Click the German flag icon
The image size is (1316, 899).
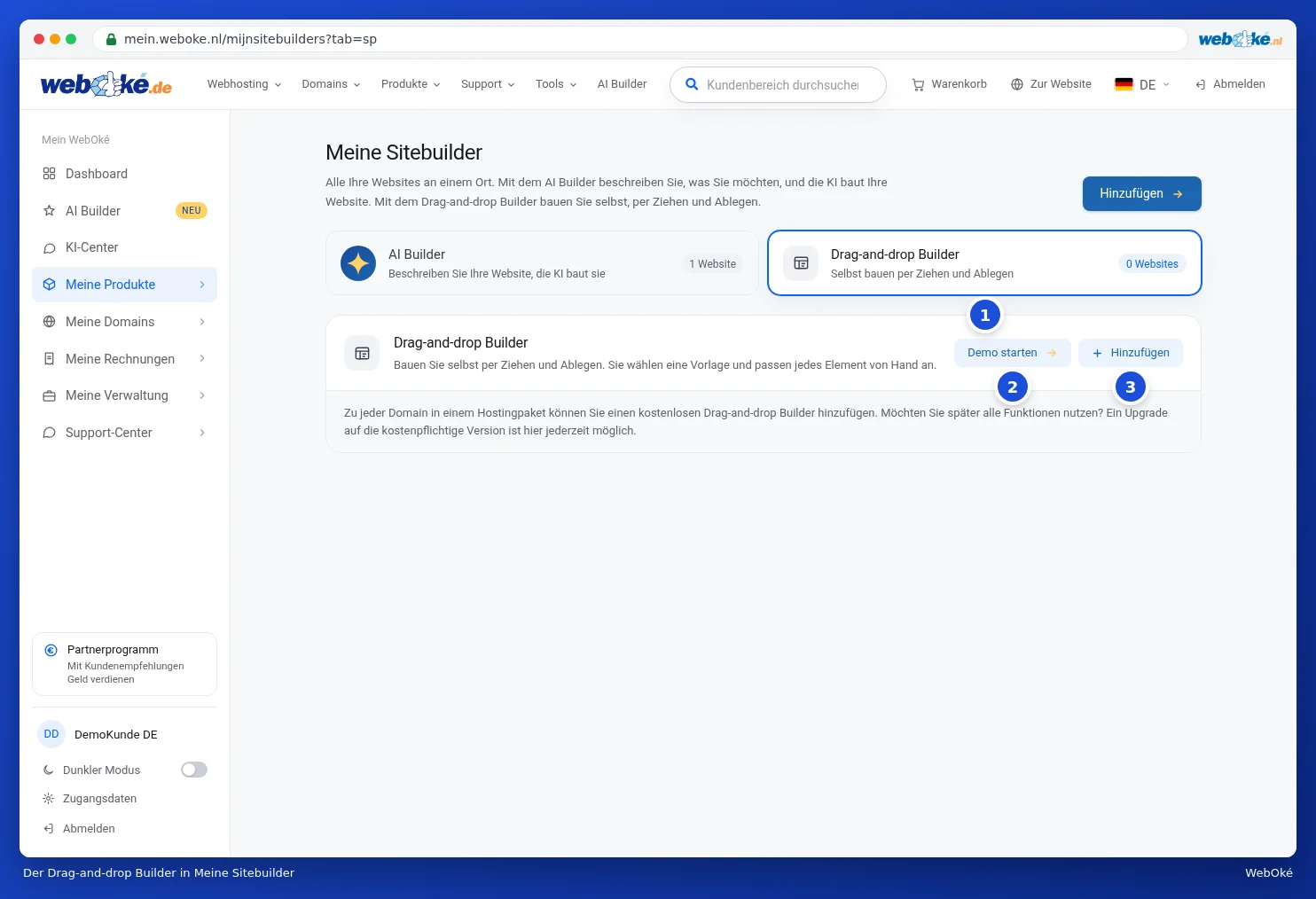pyautogui.click(x=1124, y=84)
